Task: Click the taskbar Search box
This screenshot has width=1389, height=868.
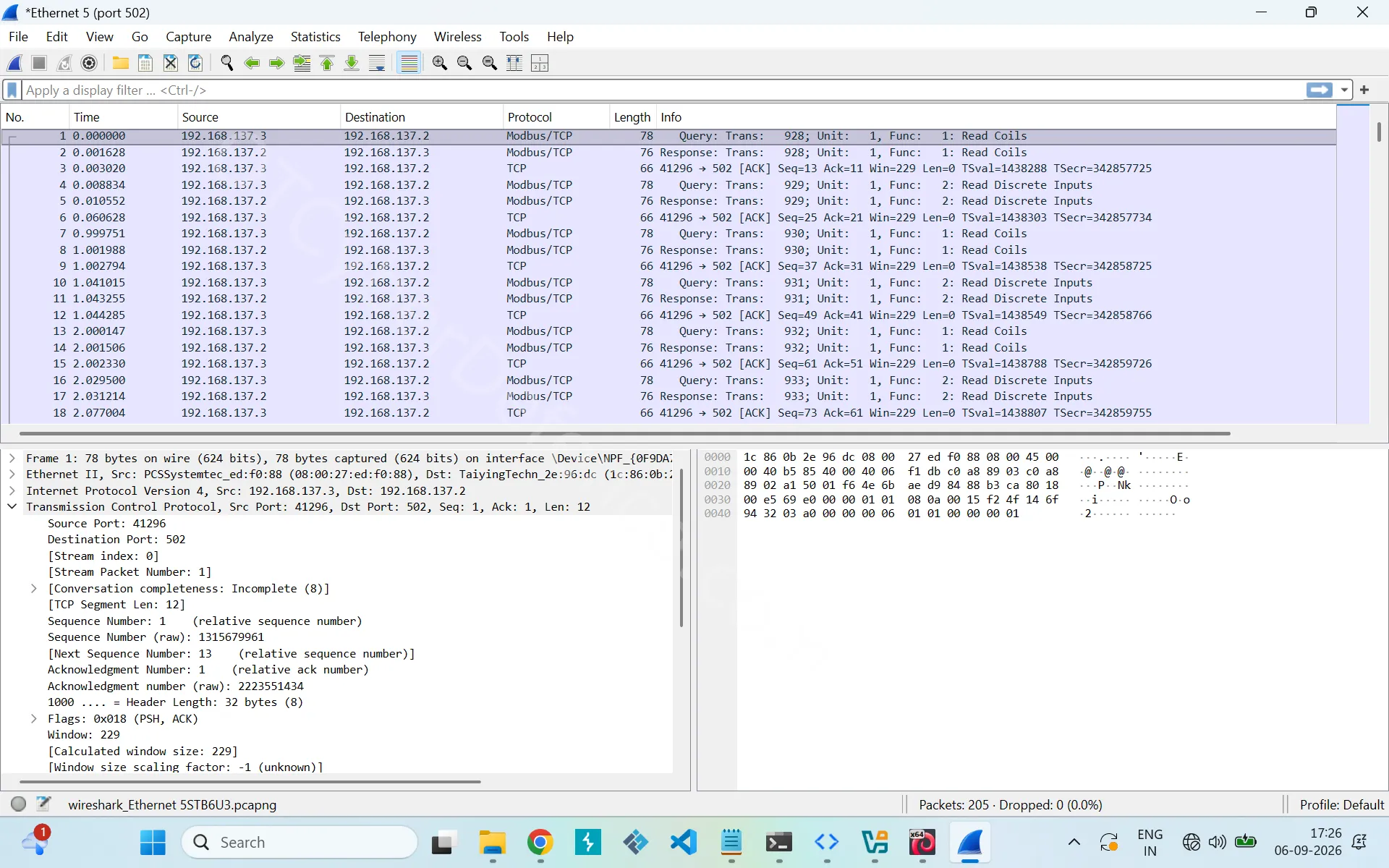Action: (300, 843)
